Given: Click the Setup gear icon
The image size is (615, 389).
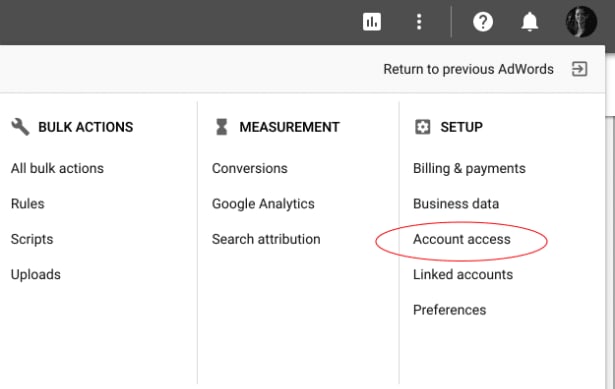Looking at the screenshot, I should click(x=422, y=127).
